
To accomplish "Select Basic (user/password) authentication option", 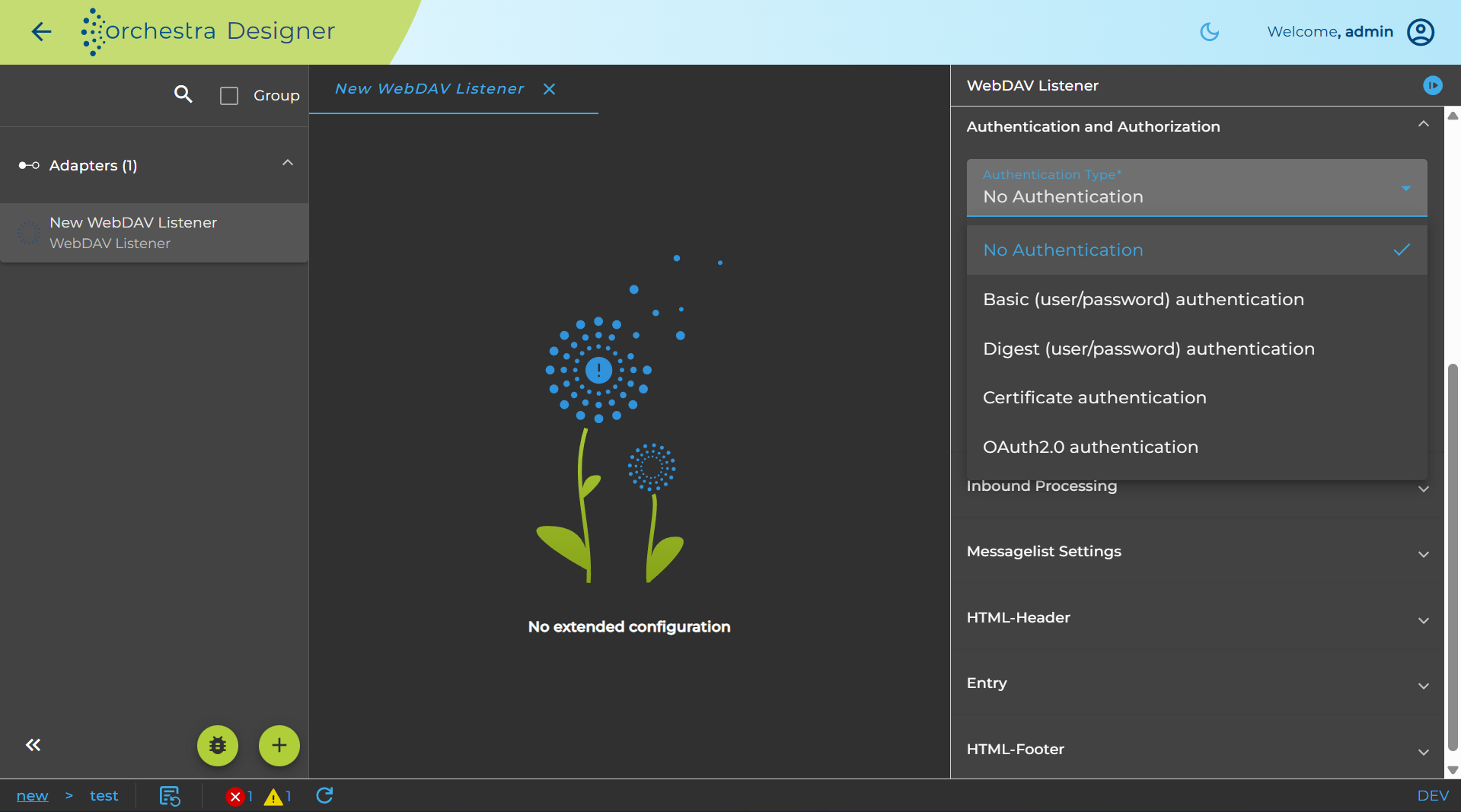I will [1197, 299].
